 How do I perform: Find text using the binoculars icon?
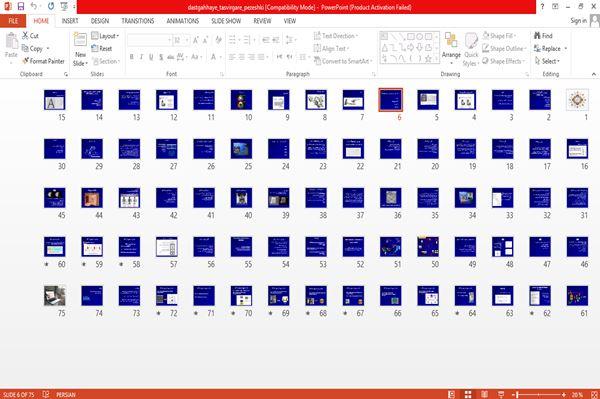[x=543, y=36]
